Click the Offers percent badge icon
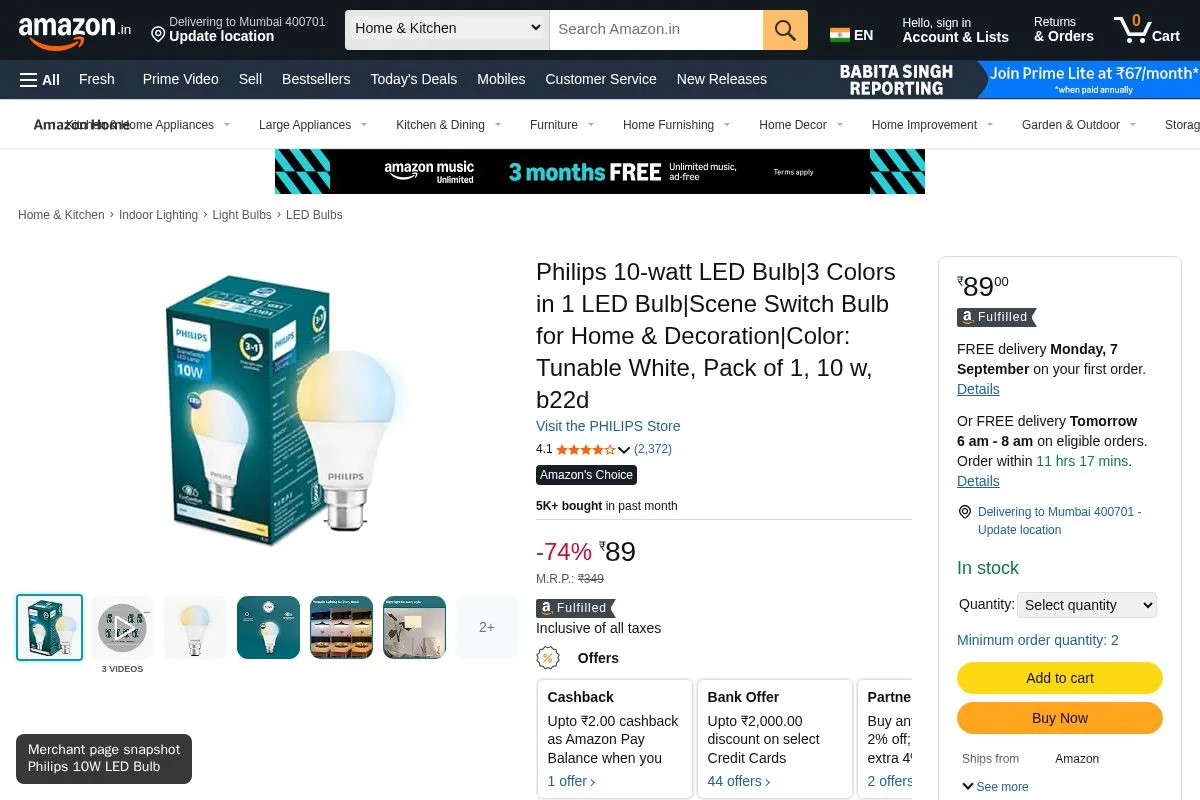This screenshot has height=800, width=1200. tap(548, 658)
